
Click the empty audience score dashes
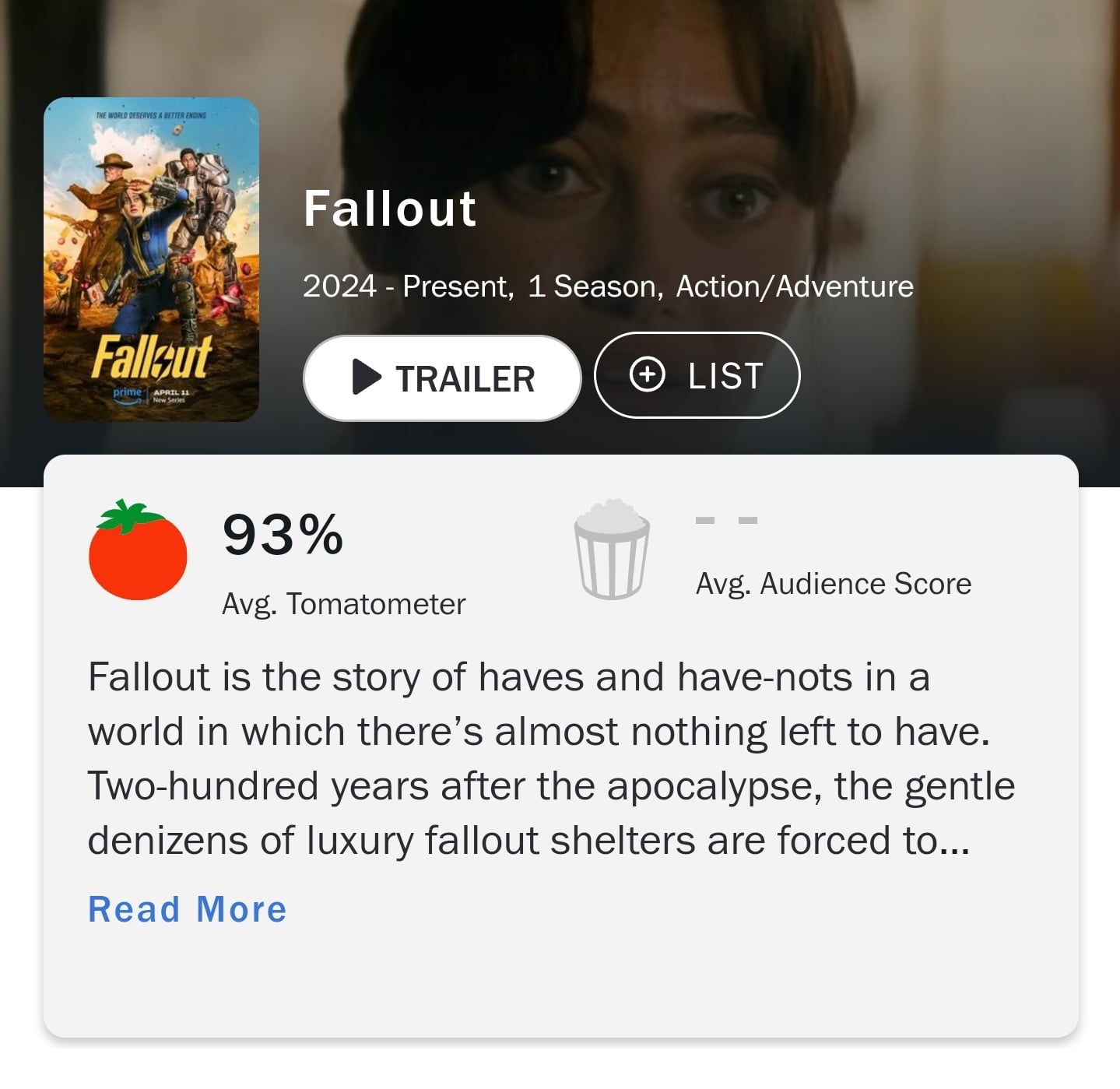[726, 519]
